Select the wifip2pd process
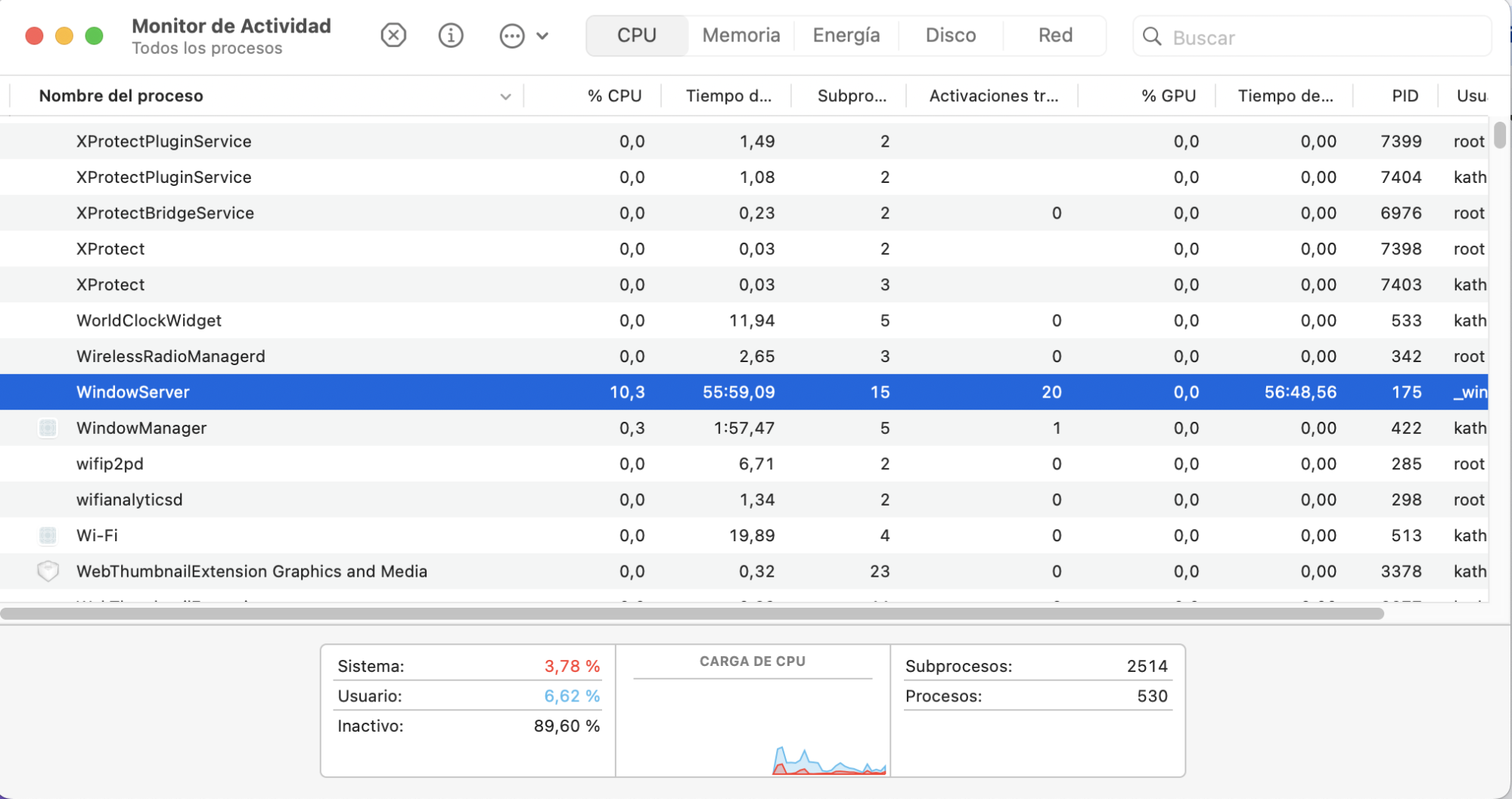 [744, 463]
